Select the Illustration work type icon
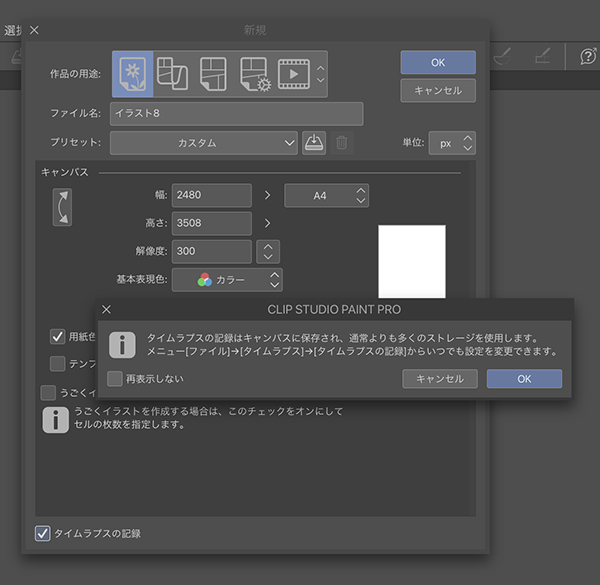 [133, 74]
